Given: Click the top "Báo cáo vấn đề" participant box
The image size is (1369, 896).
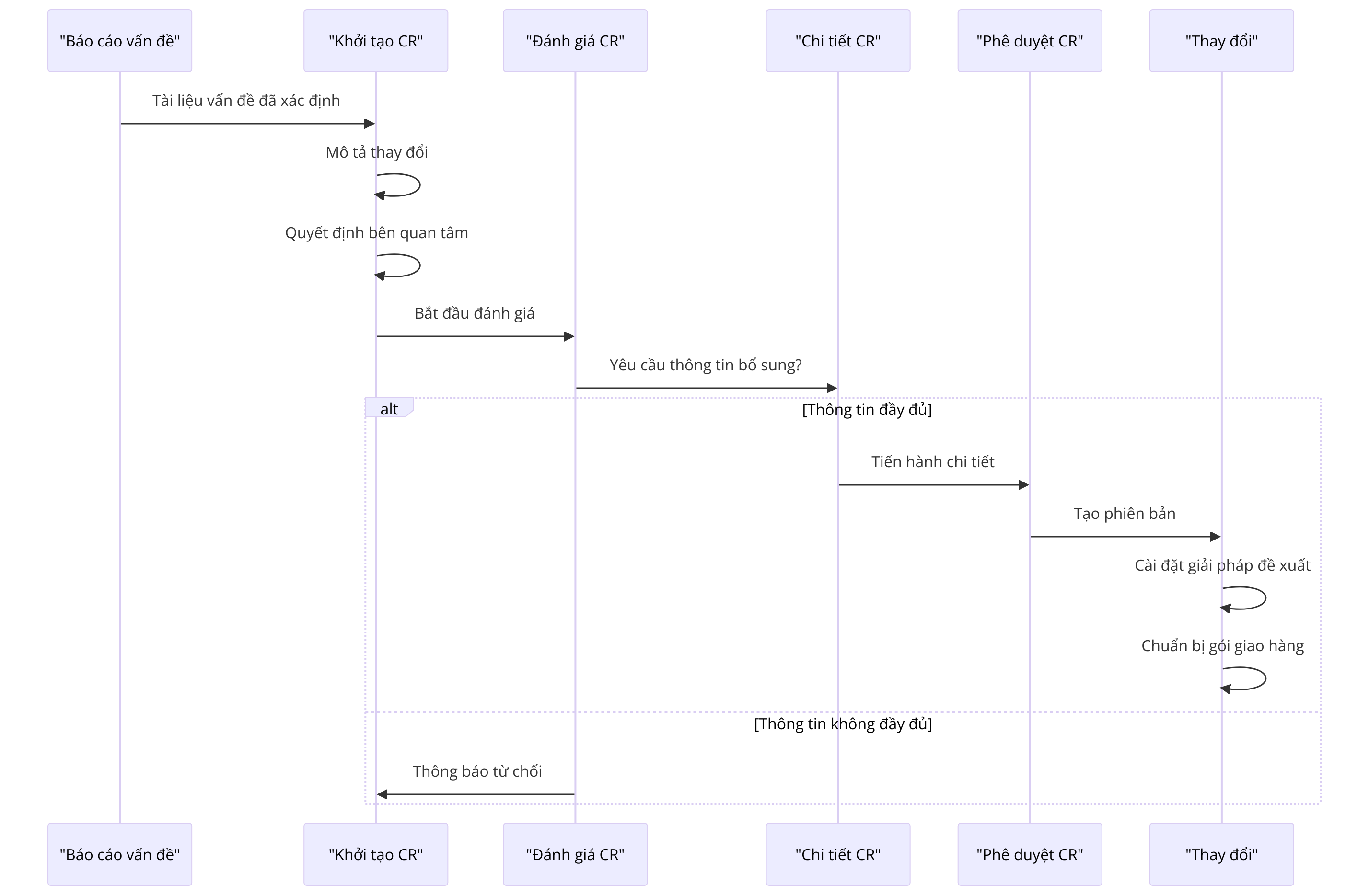Looking at the screenshot, I should 120,41.
